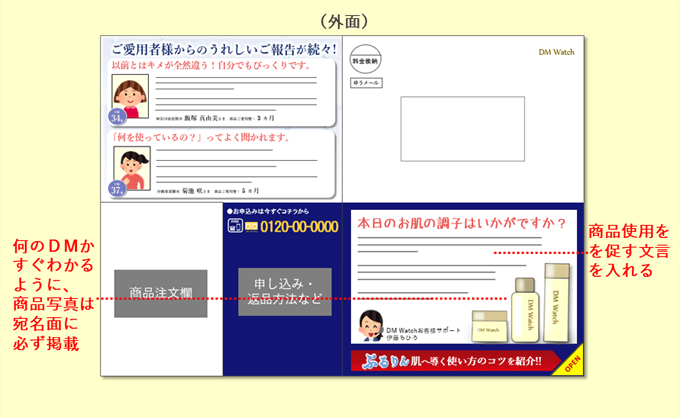Click the small cream jar product image
The image size is (680, 418).
click(488, 326)
